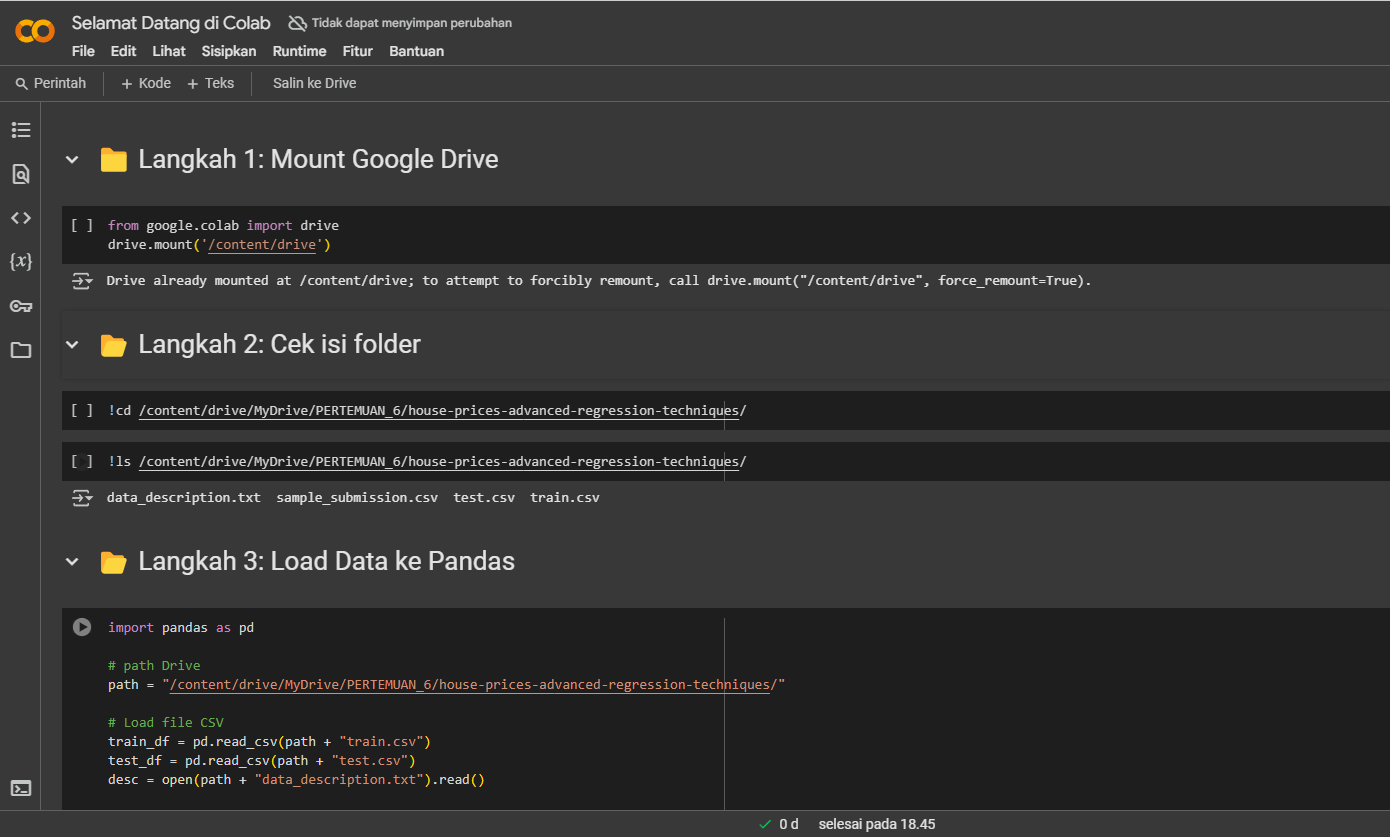Click test.csv in the ls output
This screenshot has width=1390, height=837.
point(484,498)
